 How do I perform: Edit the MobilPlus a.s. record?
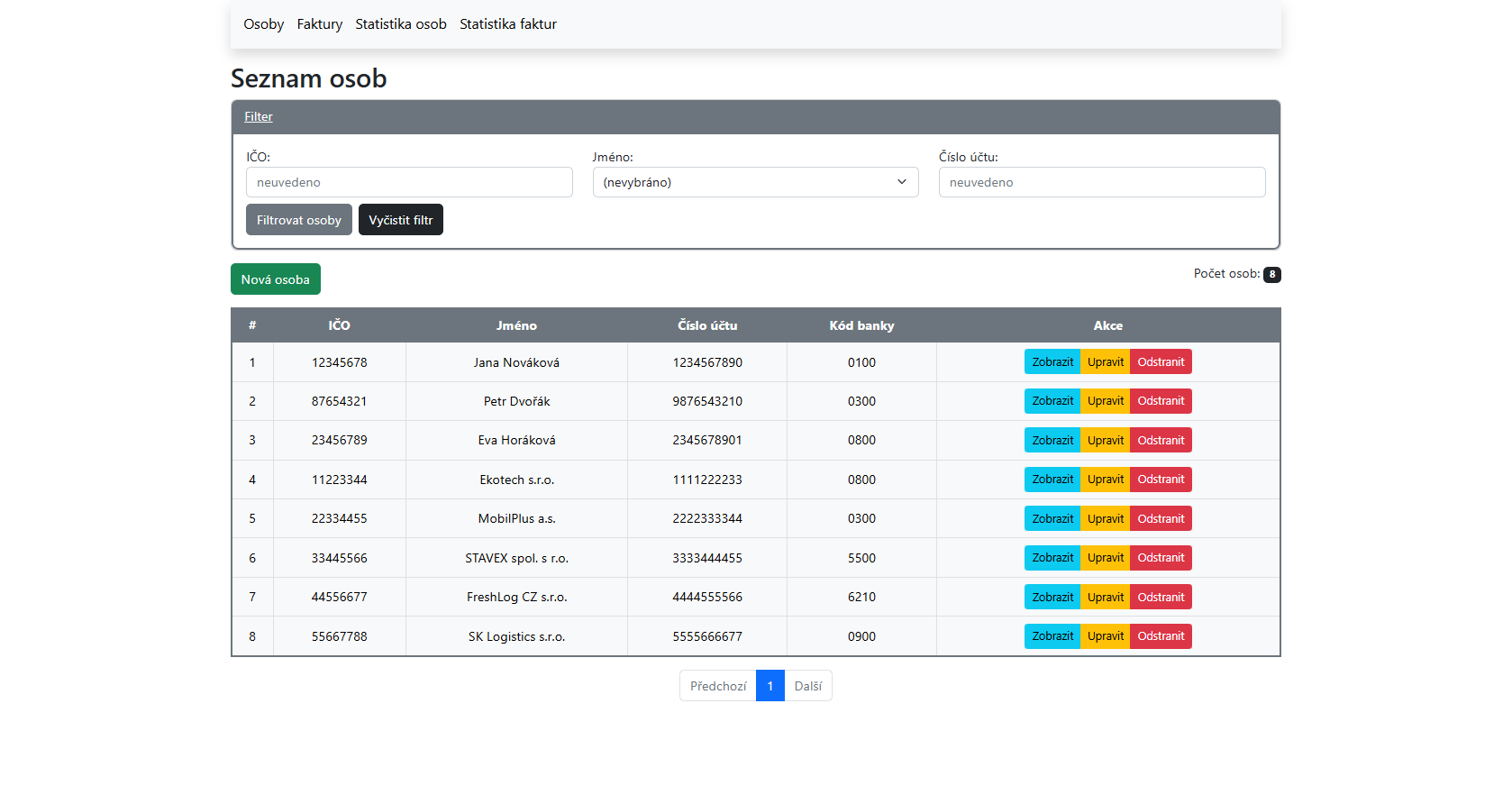[x=1105, y=519]
